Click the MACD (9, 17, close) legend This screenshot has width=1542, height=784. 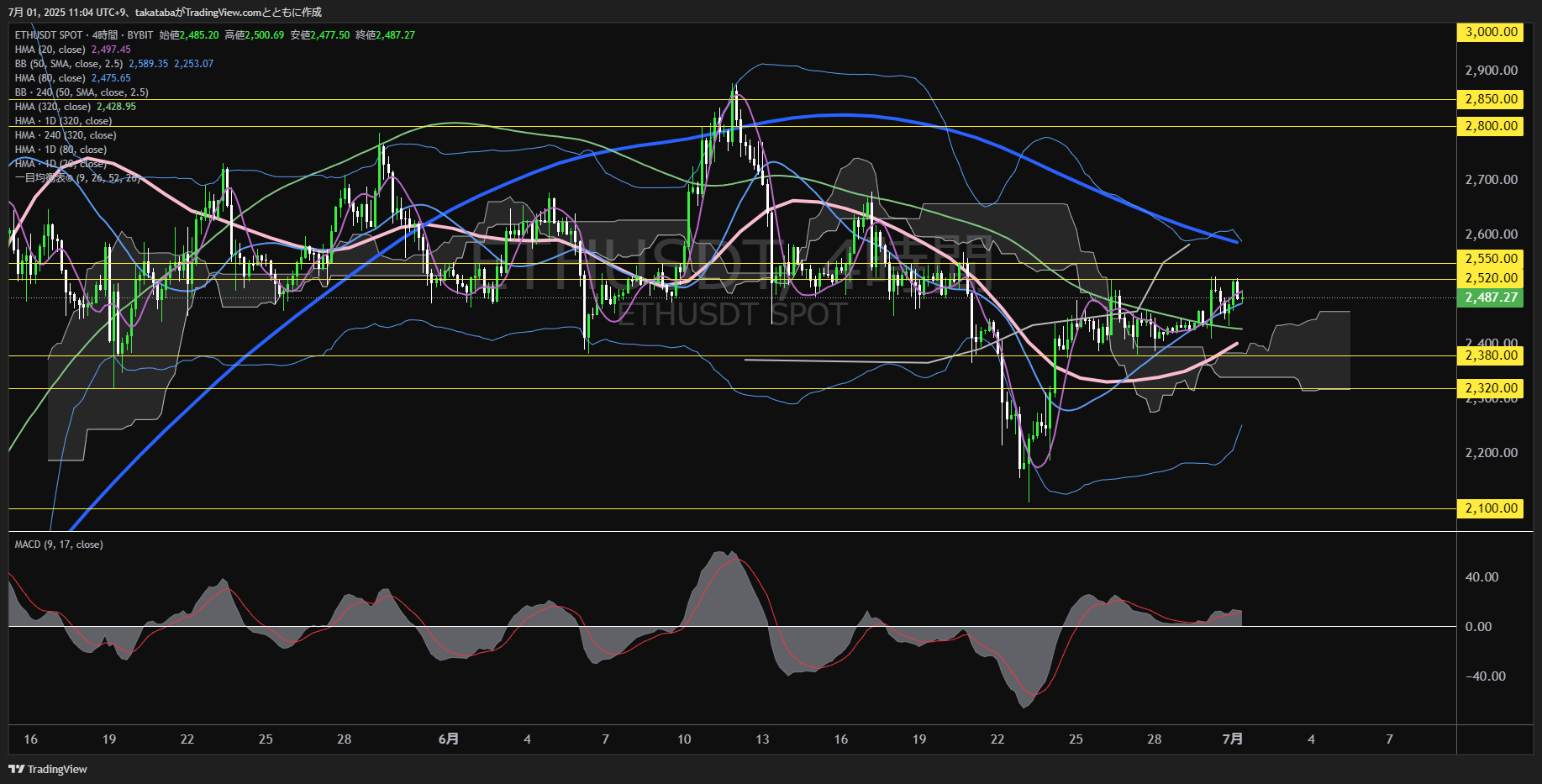coord(59,545)
